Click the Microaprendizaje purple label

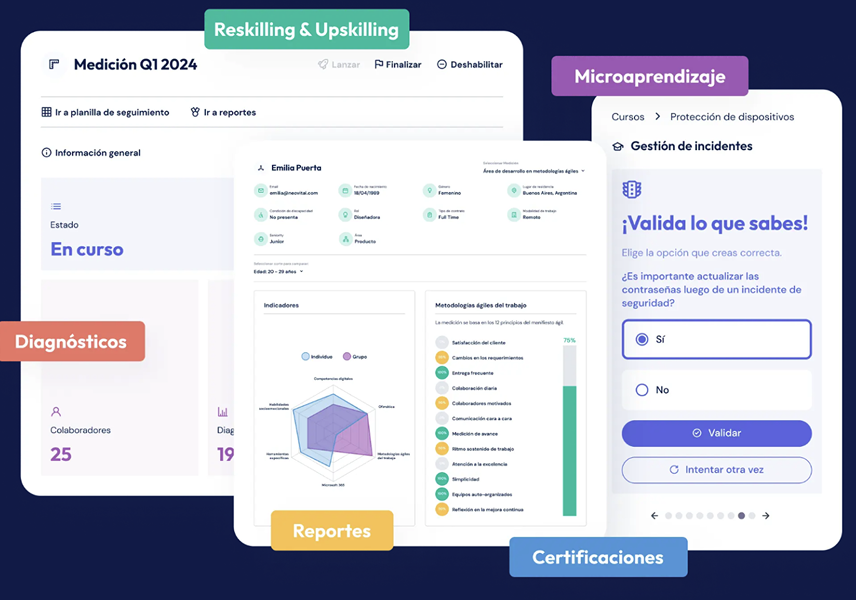(x=650, y=76)
